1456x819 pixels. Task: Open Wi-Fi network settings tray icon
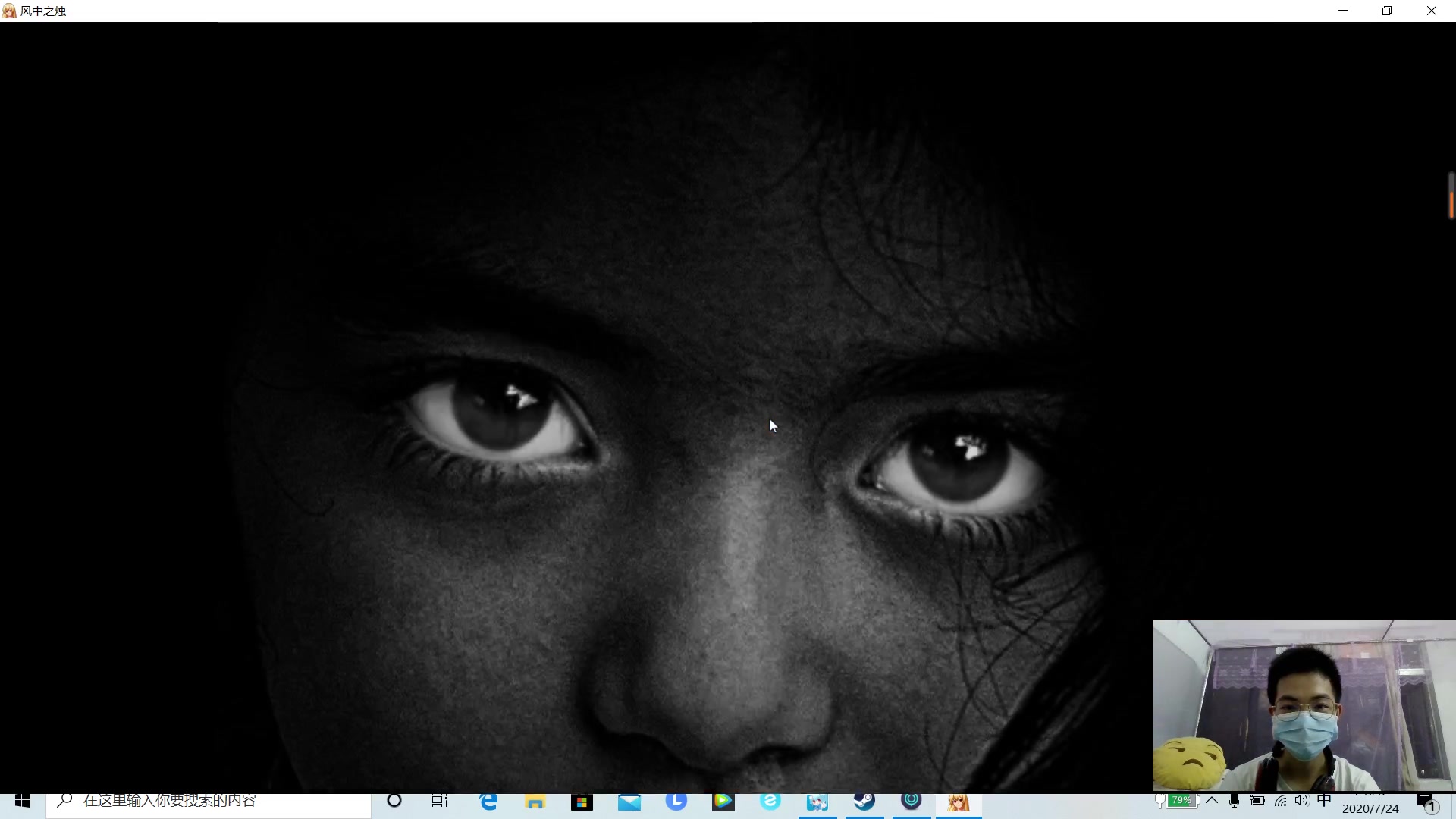pyautogui.click(x=1281, y=801)
